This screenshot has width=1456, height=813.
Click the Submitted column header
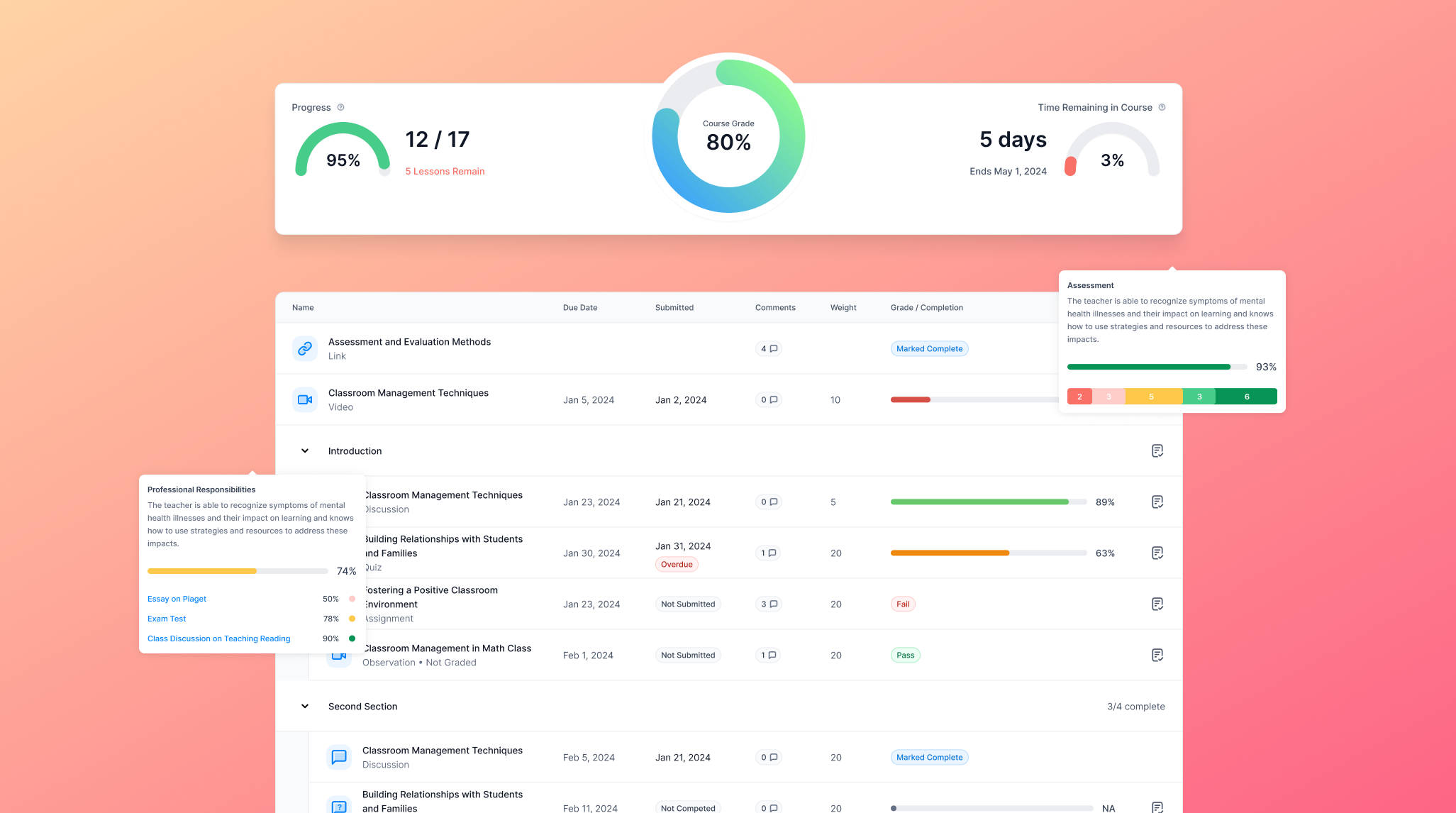(x=674, y=307)
